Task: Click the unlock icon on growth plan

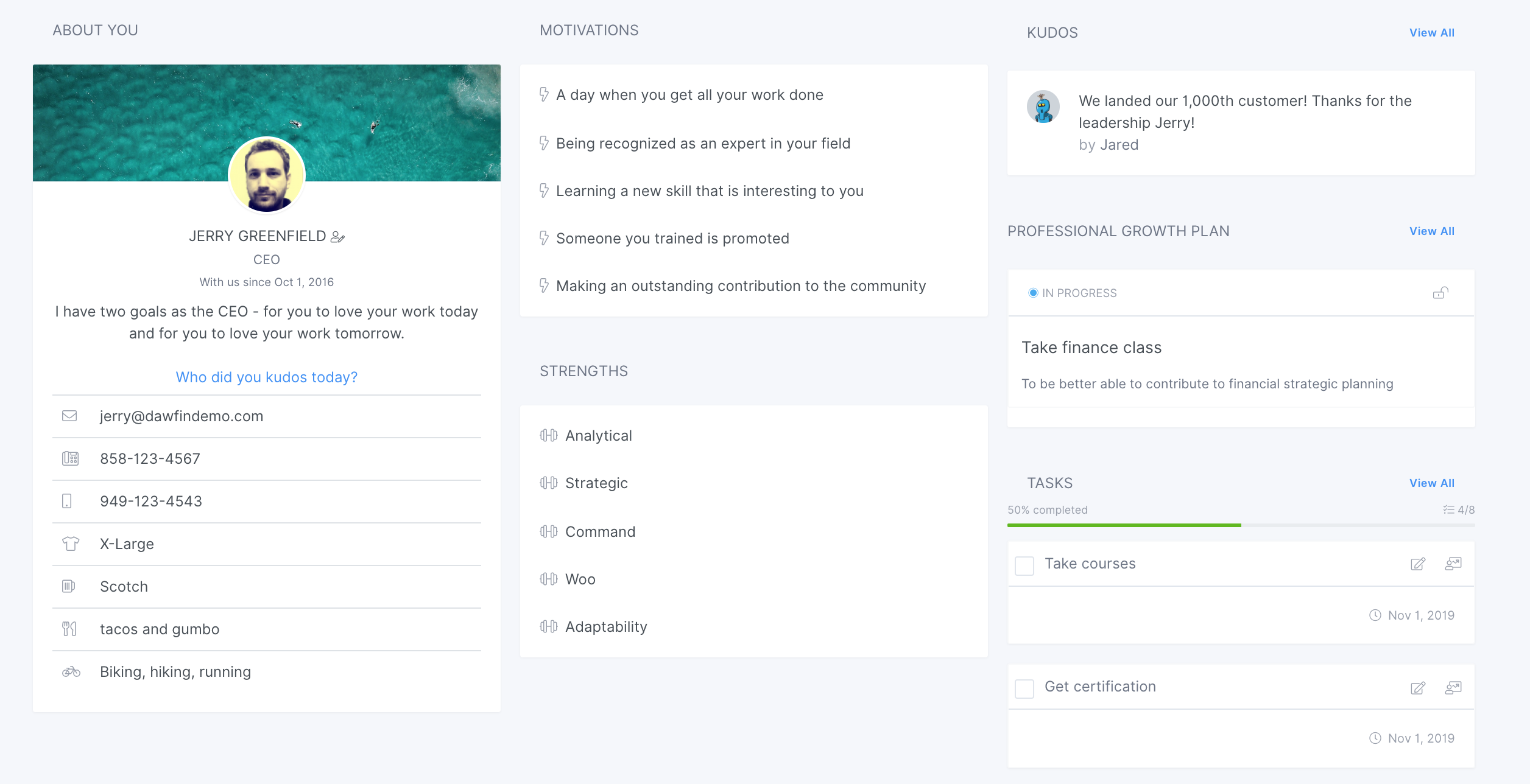Action: point(1440,293)
